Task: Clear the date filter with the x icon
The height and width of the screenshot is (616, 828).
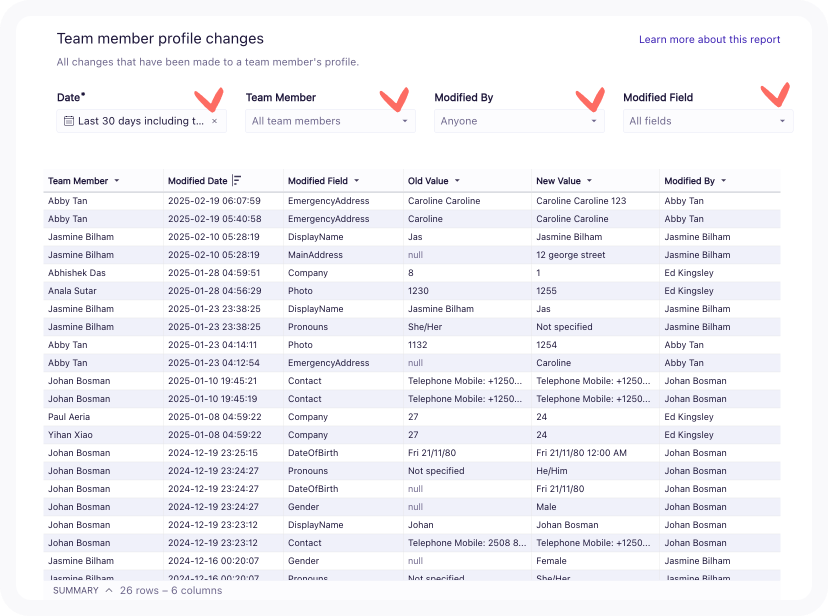Action: [x=214, y=121]
